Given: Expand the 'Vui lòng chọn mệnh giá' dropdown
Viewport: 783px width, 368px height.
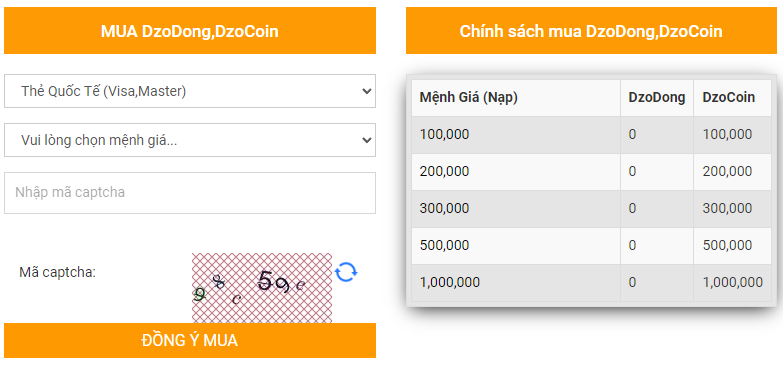Looking at the screenshot, I should (190, 140).
